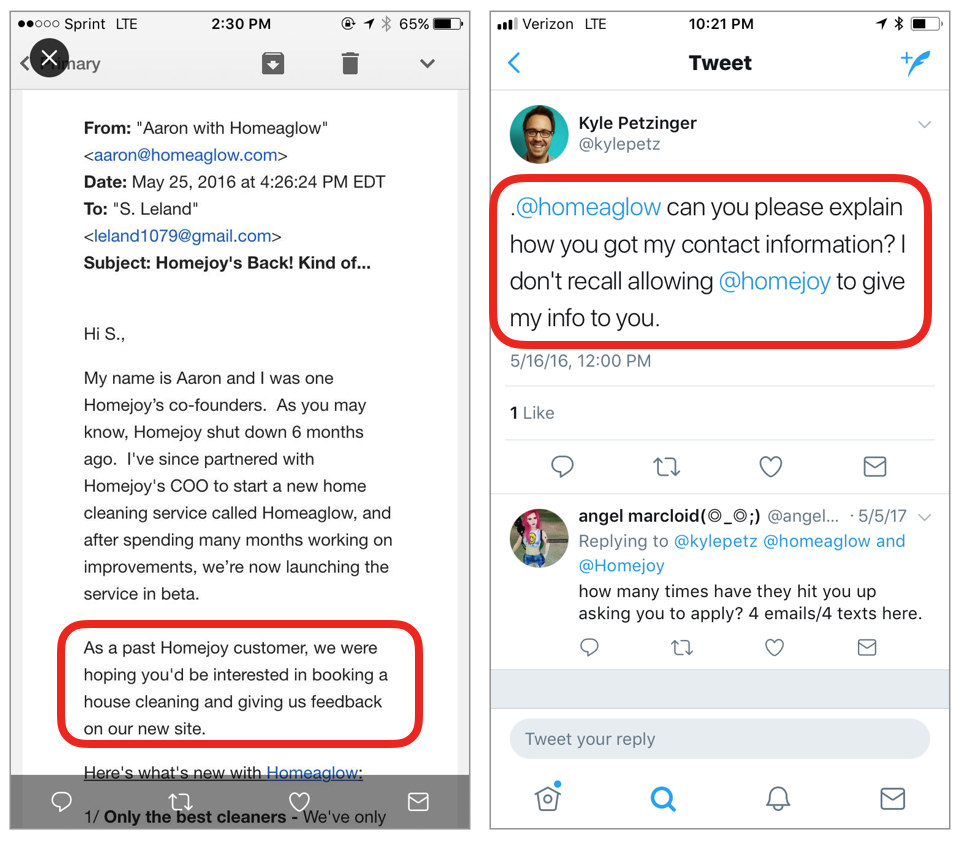Viewport: 966px width, 846px height.
Task: Switch to the Home tab
Action: point(548,797)
